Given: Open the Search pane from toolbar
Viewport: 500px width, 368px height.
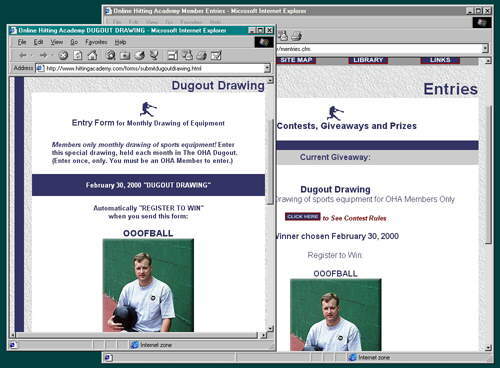Looking at the screenshot, I should (x=110, y=55).
